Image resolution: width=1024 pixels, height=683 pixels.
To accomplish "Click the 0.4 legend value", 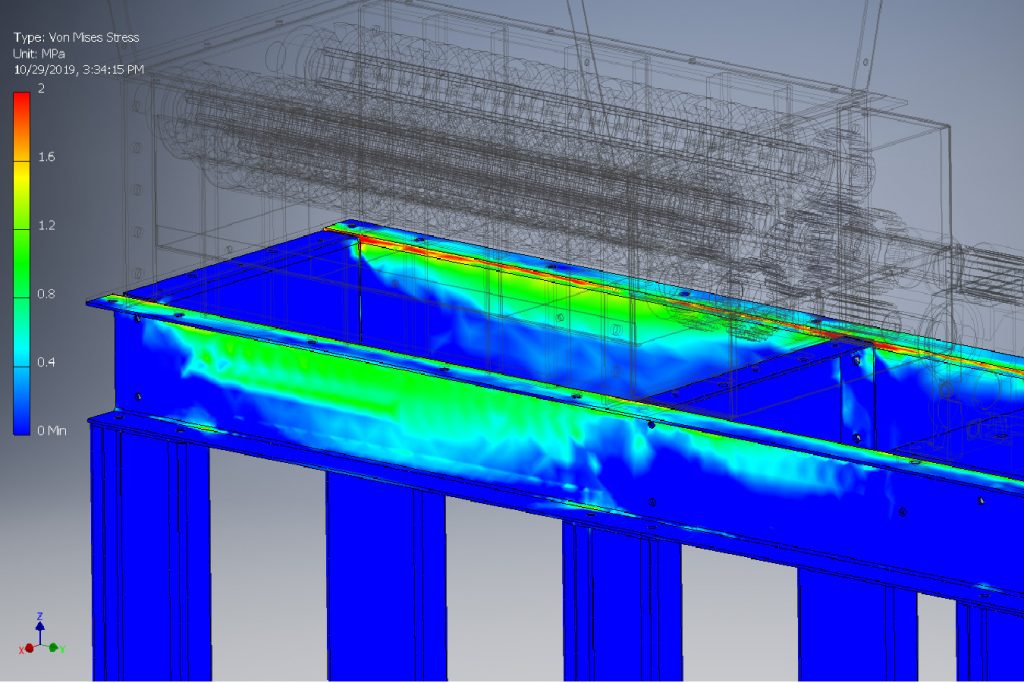I will 46,361.
